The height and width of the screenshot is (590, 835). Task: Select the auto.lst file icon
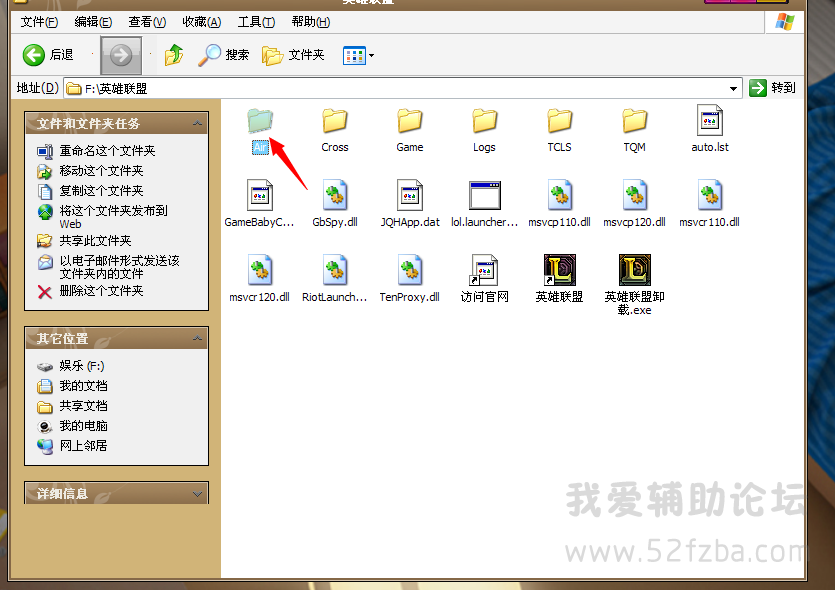710,120
